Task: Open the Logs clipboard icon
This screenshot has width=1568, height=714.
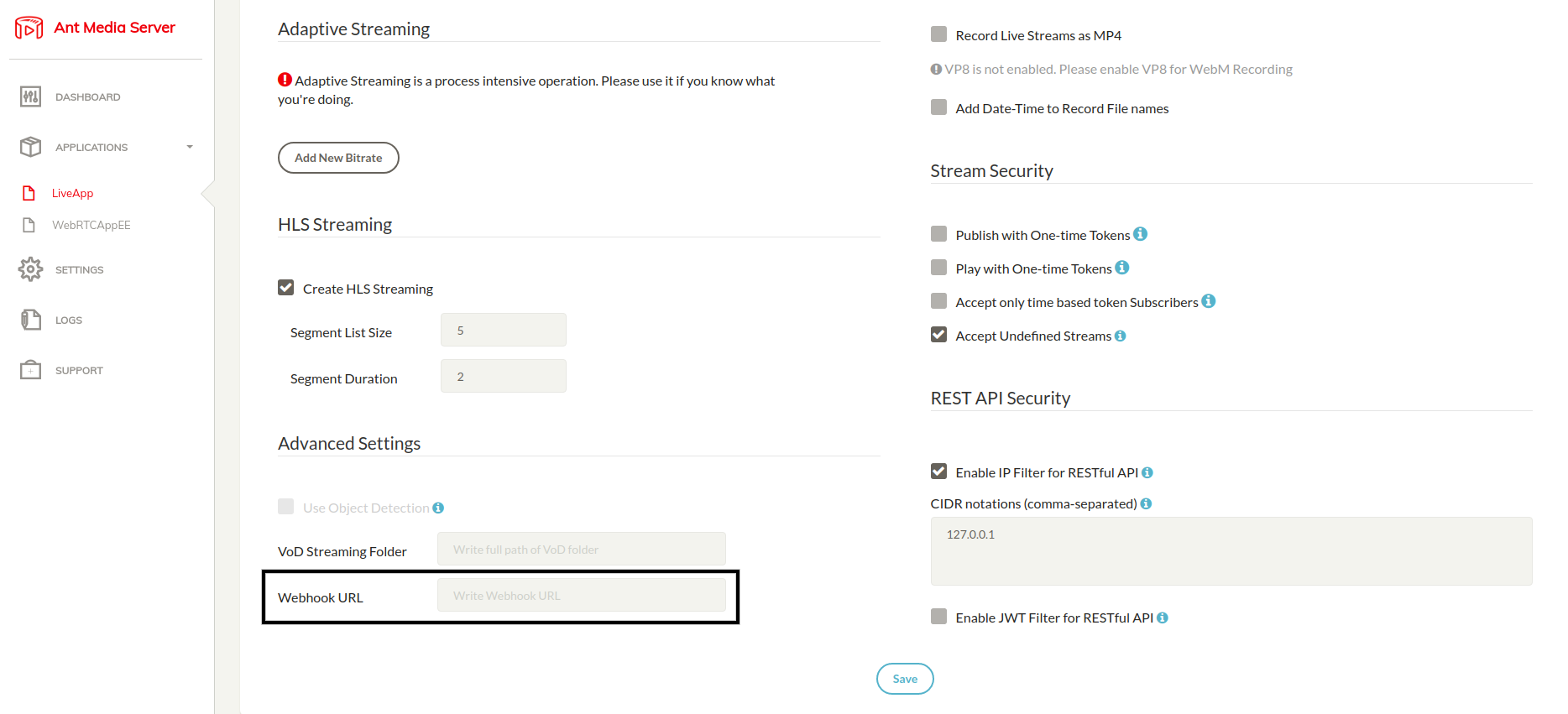Action: coord(30,320)
